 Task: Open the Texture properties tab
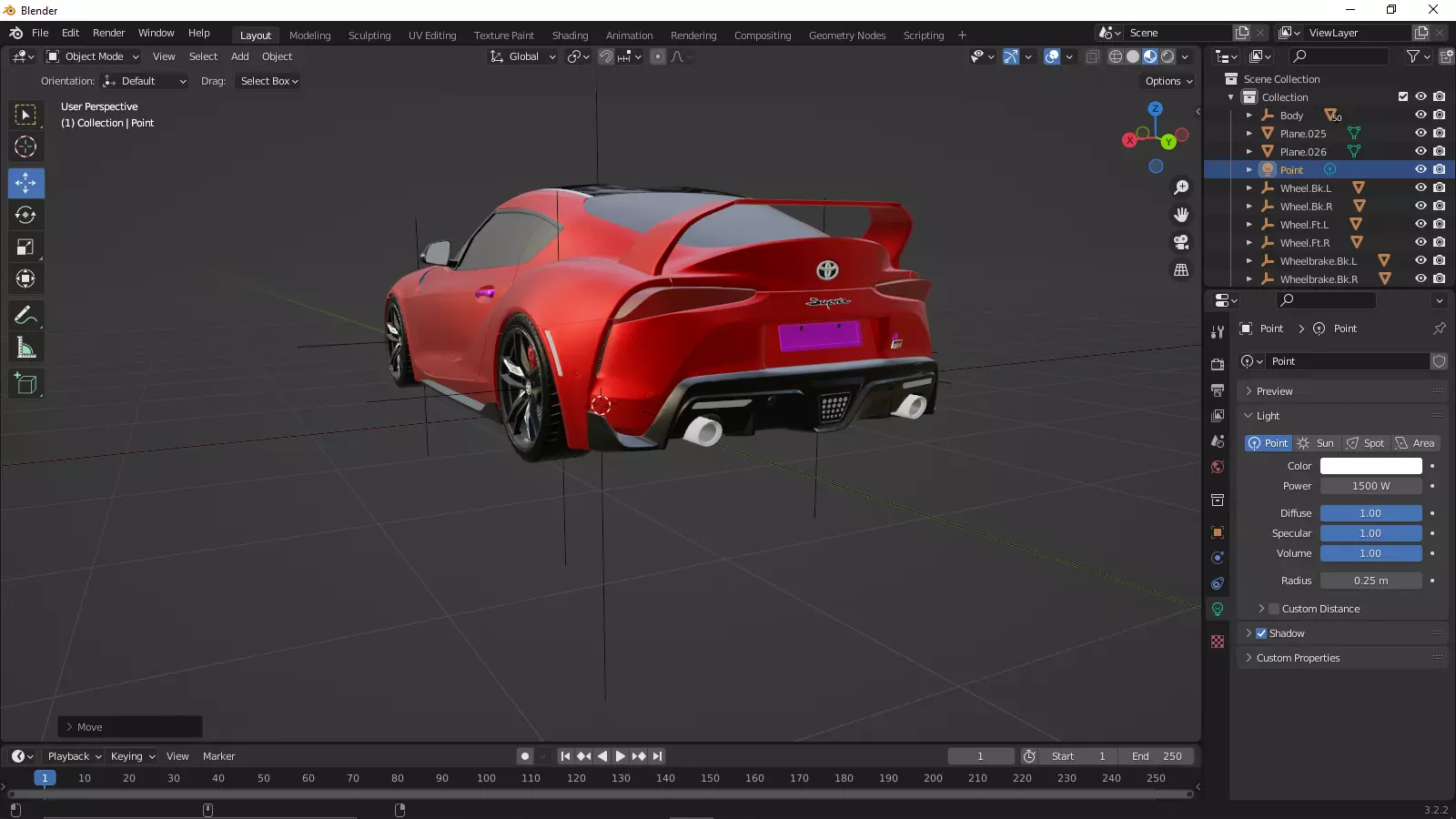pyautogui.click(x=1218, y=642)
